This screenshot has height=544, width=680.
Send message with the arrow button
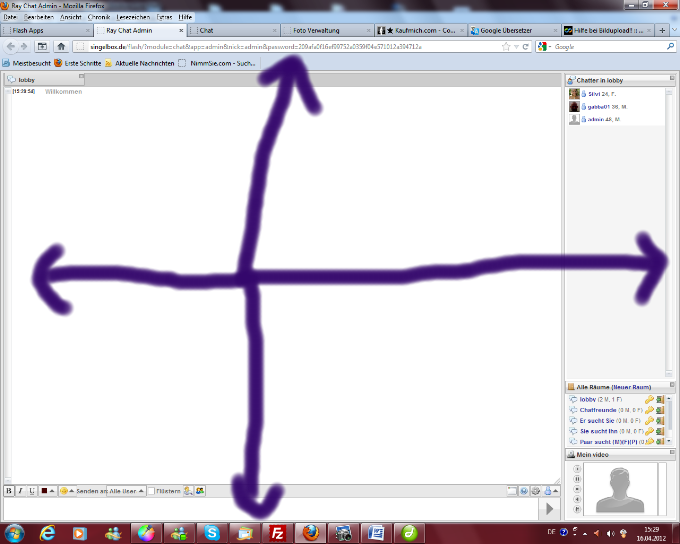tap(549, 508)
